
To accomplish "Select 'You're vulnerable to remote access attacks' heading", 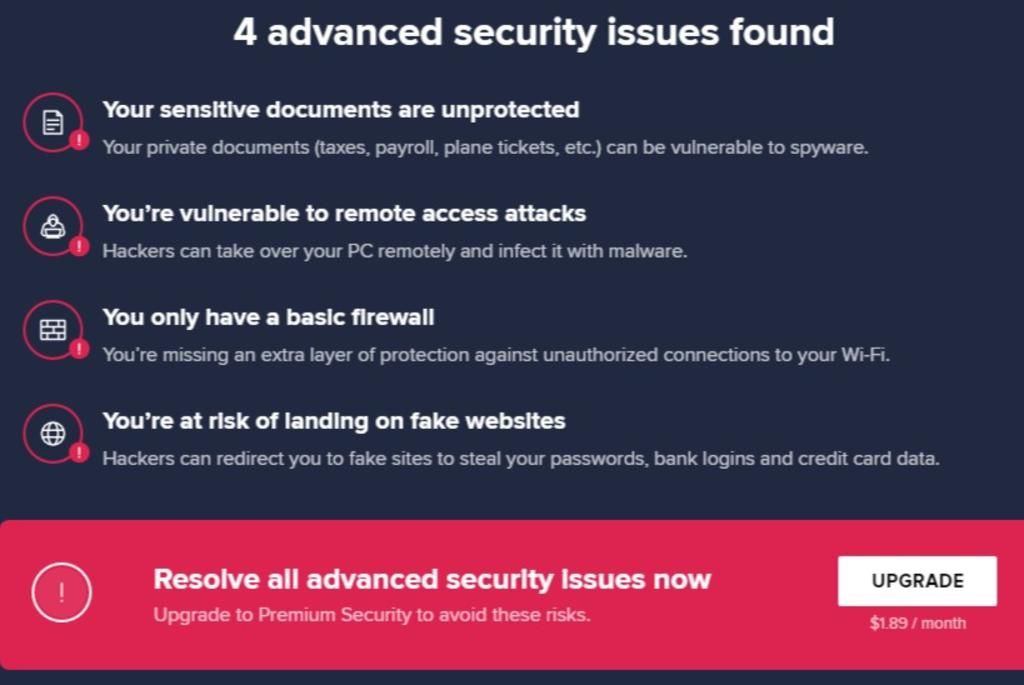I will click(x=344, y=214).
